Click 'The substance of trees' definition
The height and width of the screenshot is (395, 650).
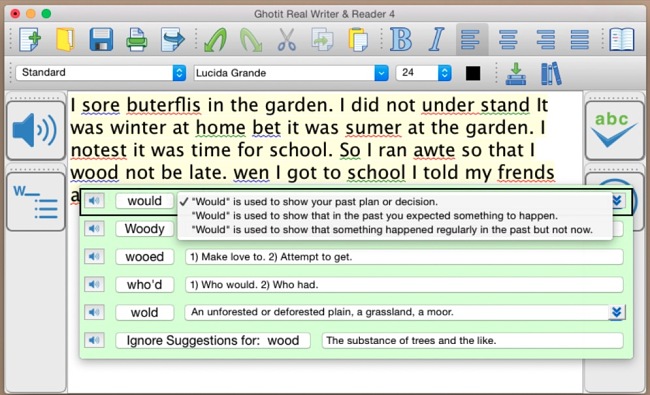coord(473,340)
